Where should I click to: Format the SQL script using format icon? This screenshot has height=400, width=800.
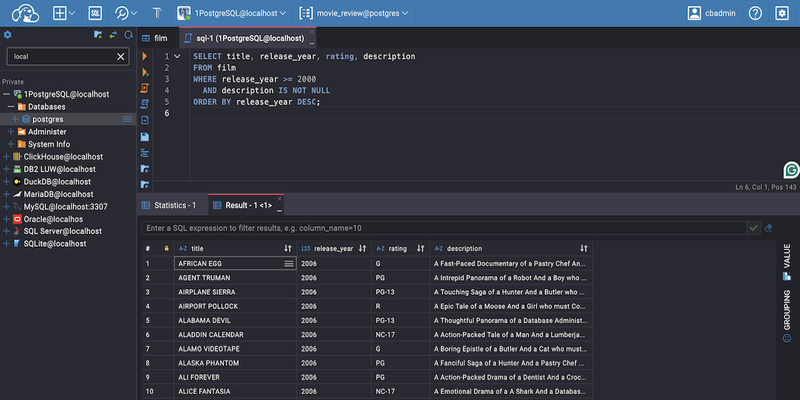145,153
